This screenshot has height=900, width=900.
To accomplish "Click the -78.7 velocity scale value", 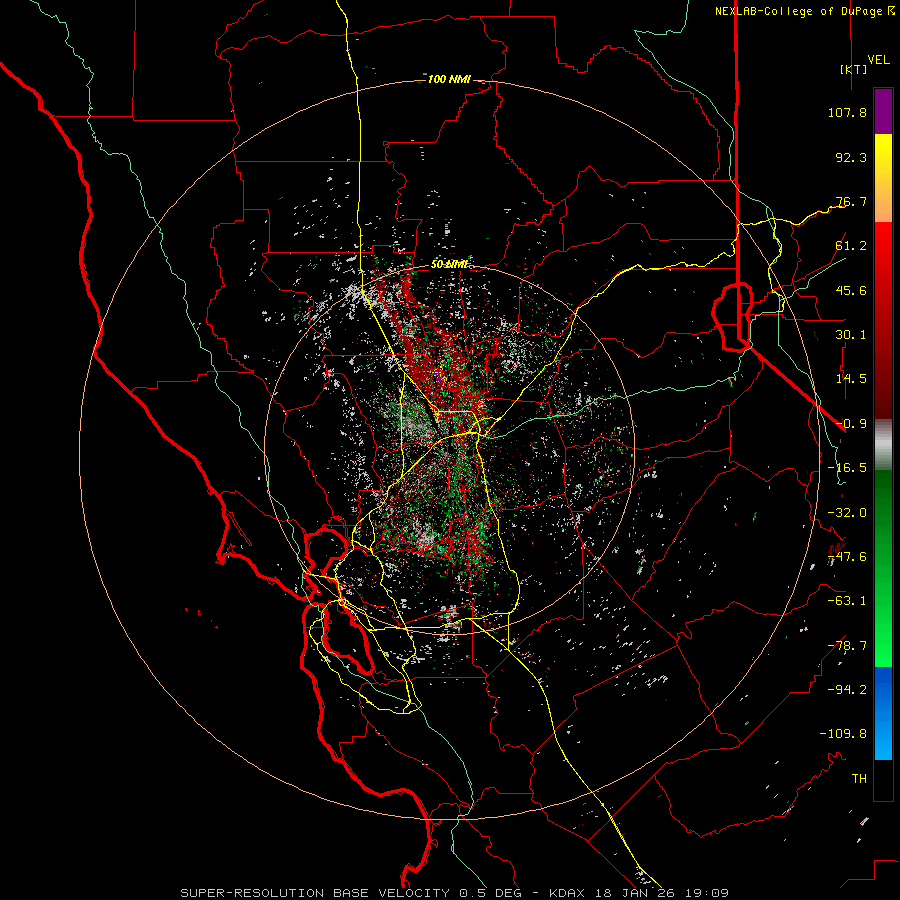I will pos(847,646).
